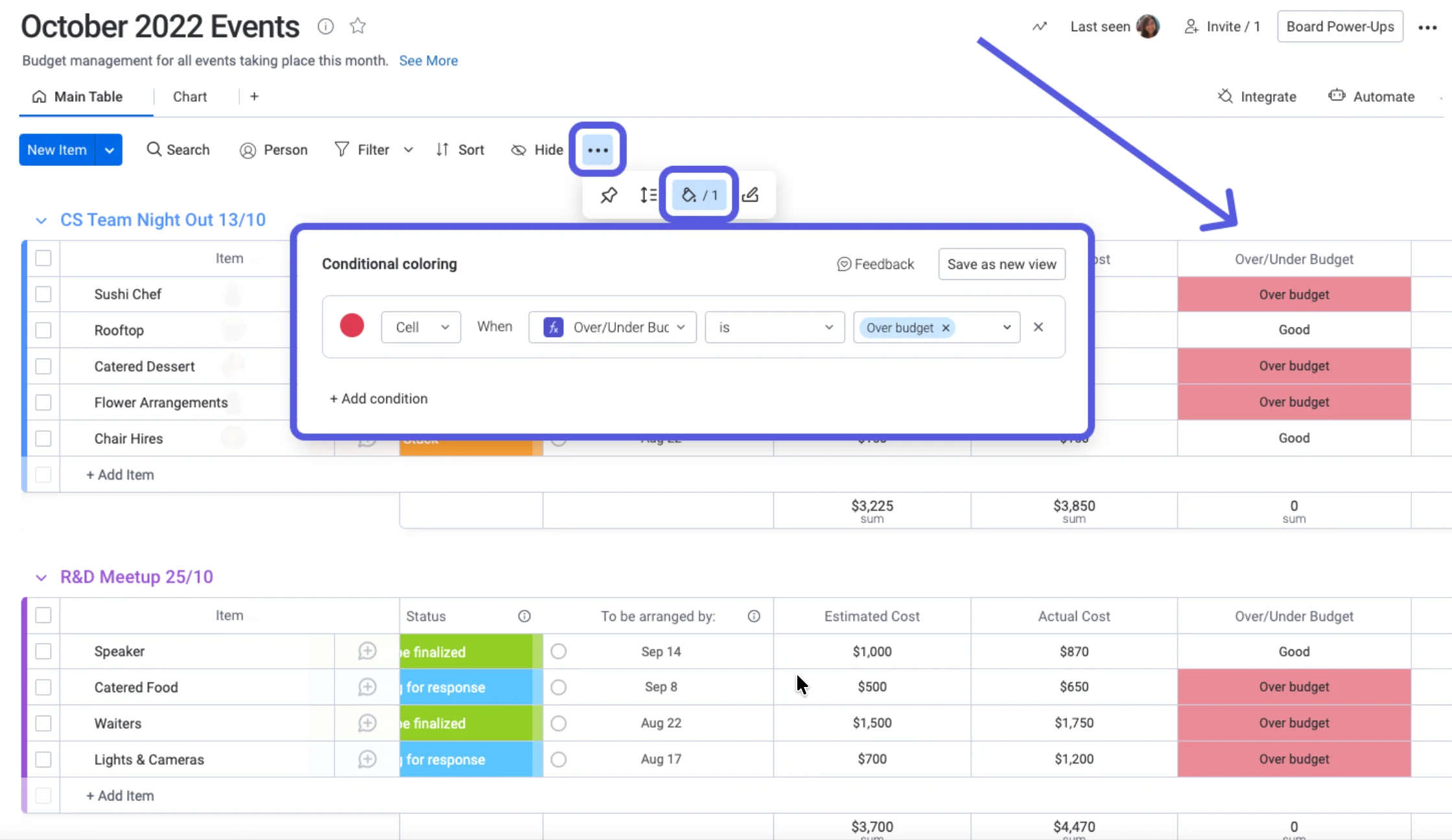Image resolution: width=1452 pixels, height=840 pixels.
Task: Switch to the Chart tab
Action: click(189, 96)
